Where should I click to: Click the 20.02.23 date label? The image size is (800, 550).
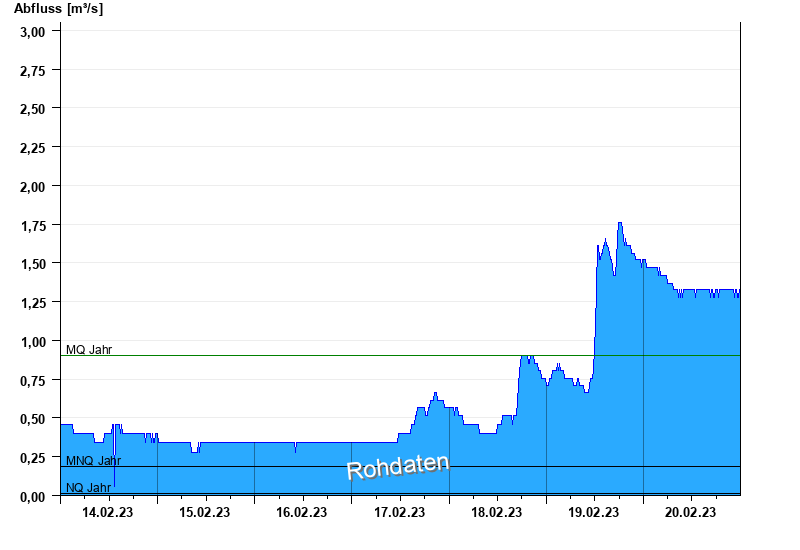point(690,513)
